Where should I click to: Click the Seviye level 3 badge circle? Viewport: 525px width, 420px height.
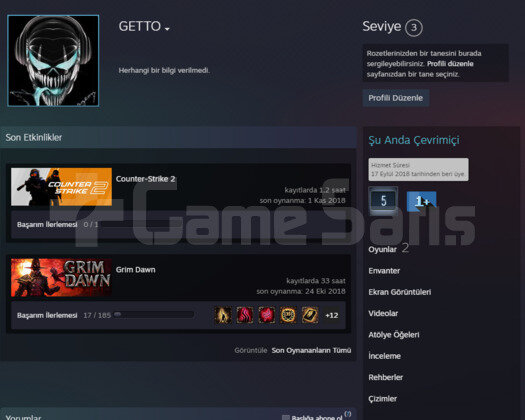[414, 27]
